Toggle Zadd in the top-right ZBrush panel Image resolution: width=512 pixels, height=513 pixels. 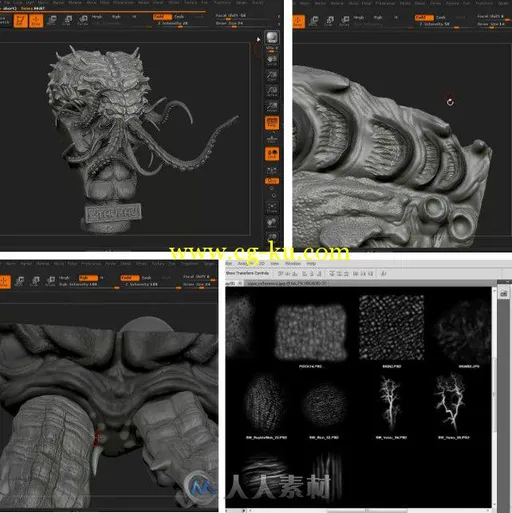(x=424, y=17)
